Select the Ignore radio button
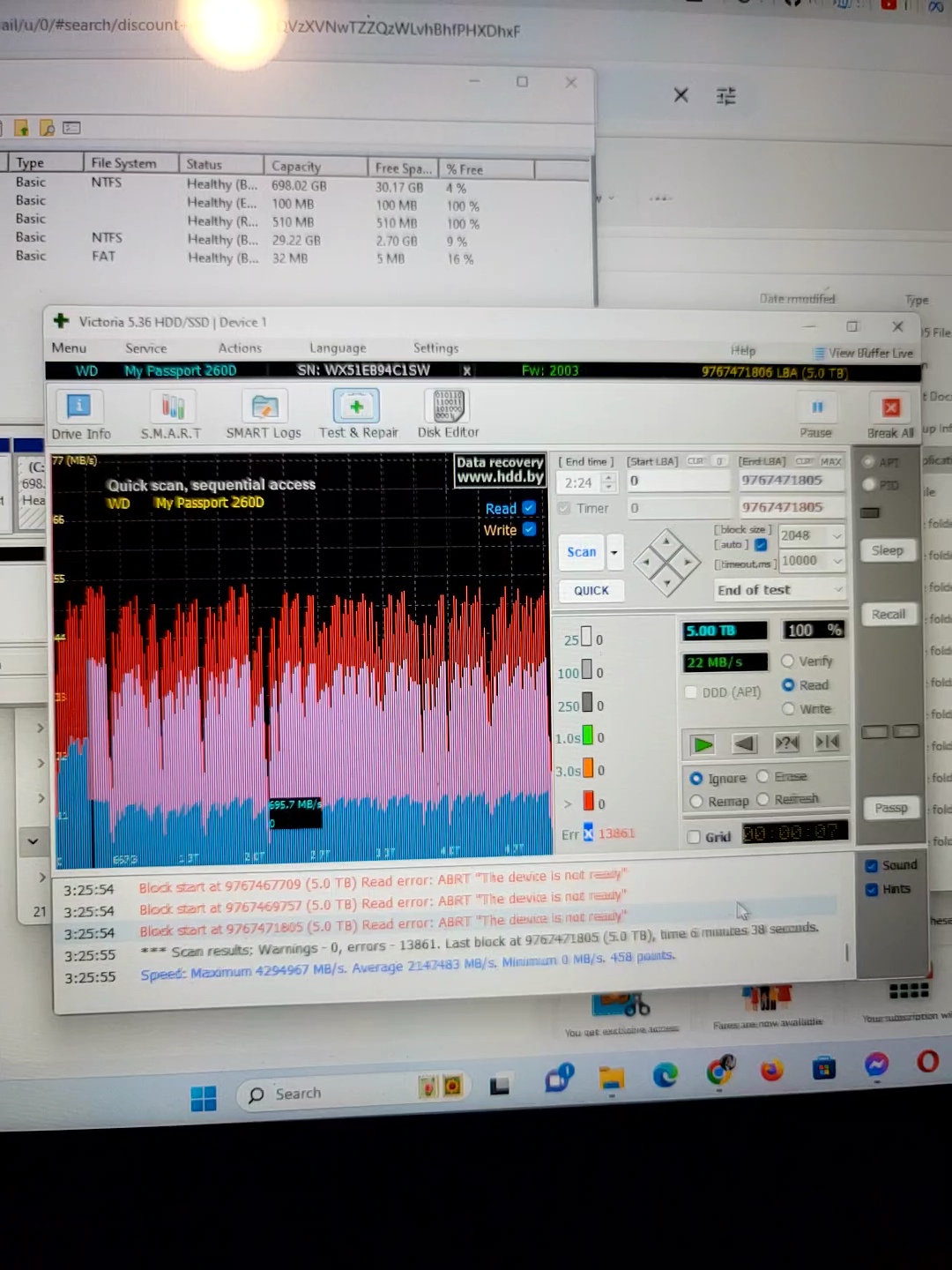Screen dimensions: 952x1270 [x=696, y=779]
